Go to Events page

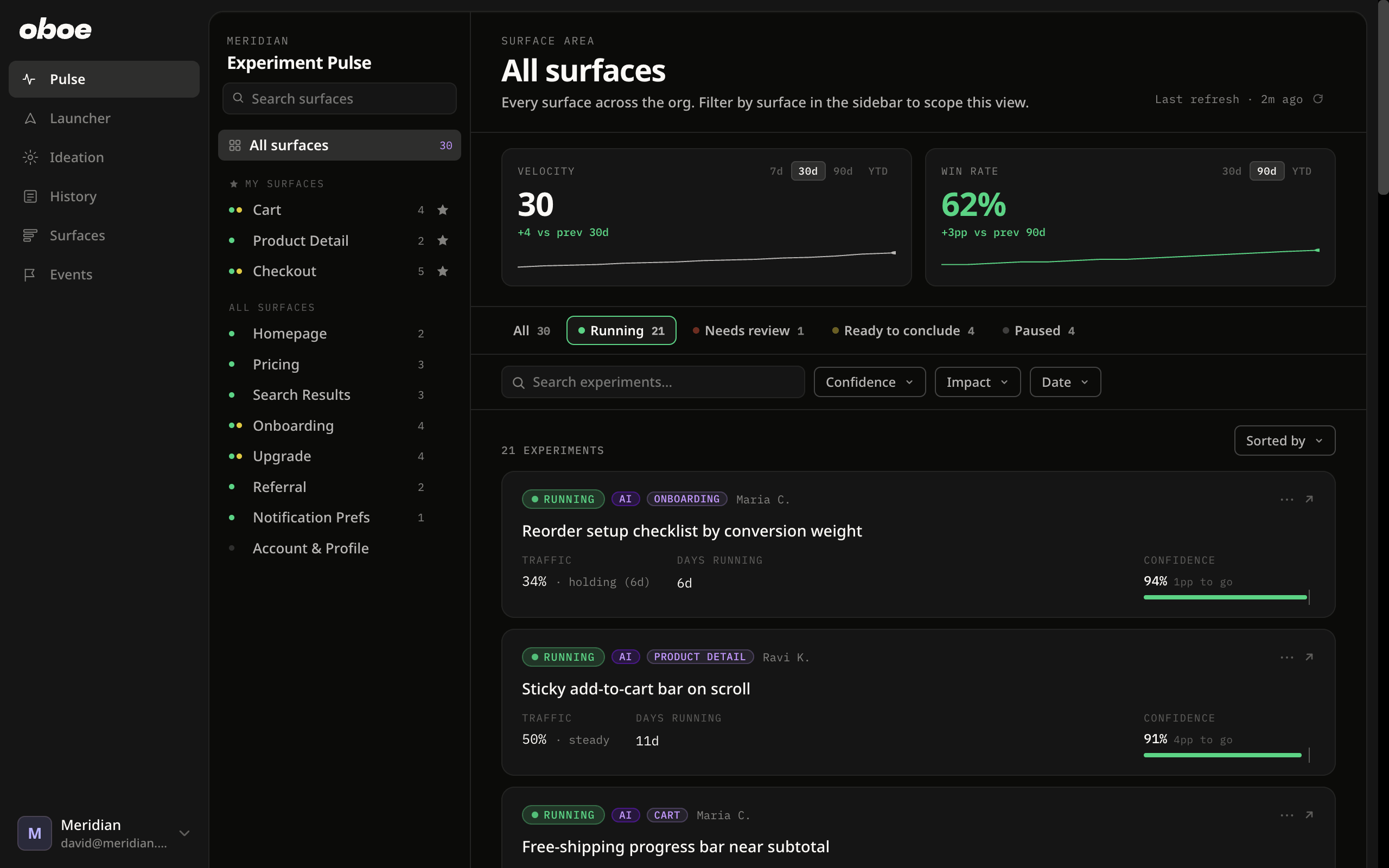[x=104, y=275]
